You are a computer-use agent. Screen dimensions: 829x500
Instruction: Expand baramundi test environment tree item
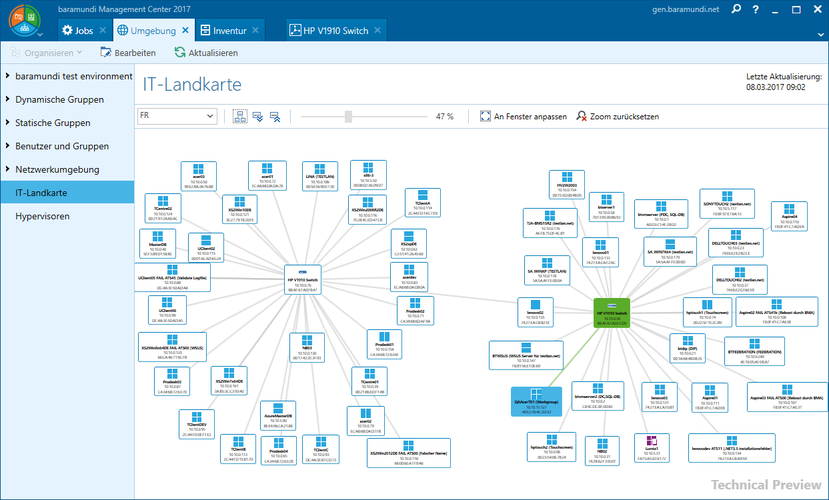(7, 76)
